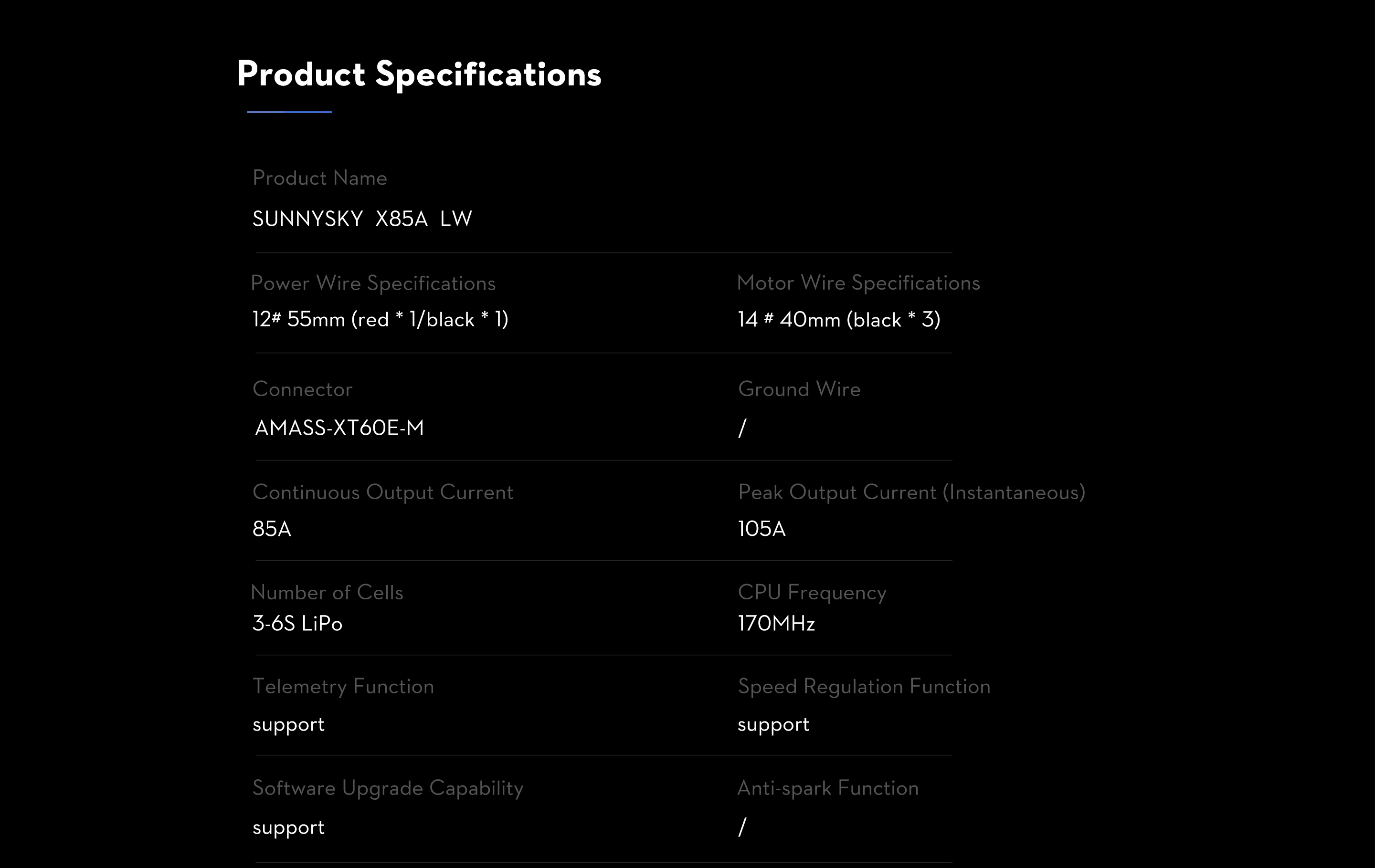Image resolution: width=1375 pixels, height=868 pixels.
Task: Click the AMASS-XT60E-M connector value
Action: click(339, 428)
